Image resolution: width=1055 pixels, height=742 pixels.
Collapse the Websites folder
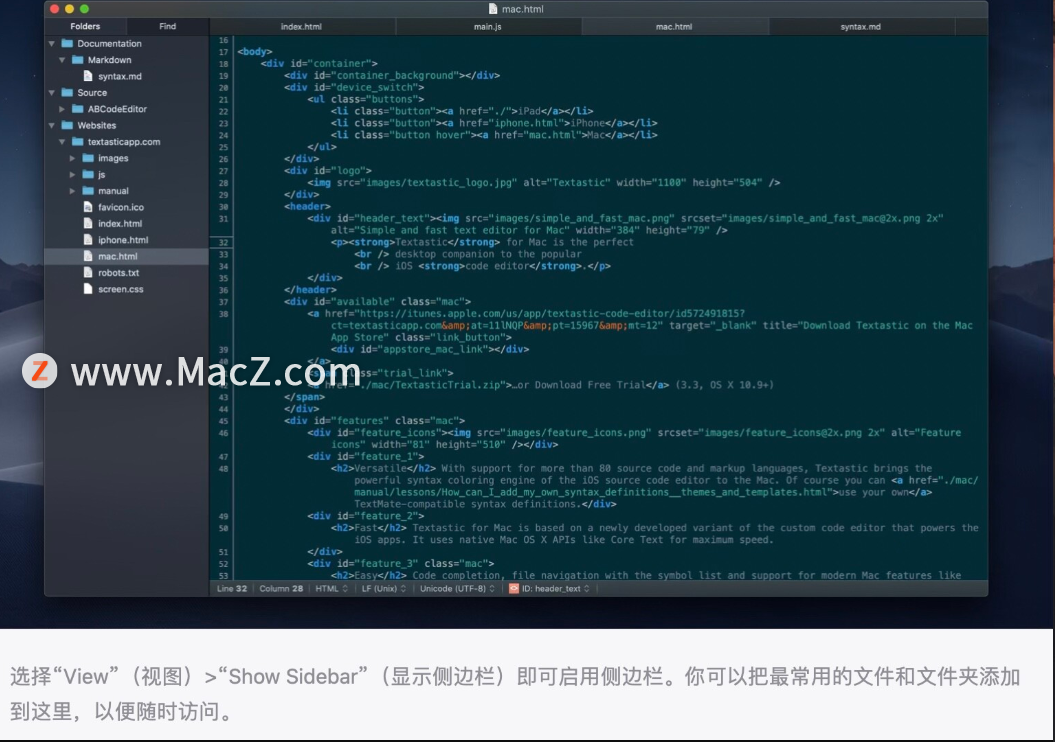[x=51, y=125]
